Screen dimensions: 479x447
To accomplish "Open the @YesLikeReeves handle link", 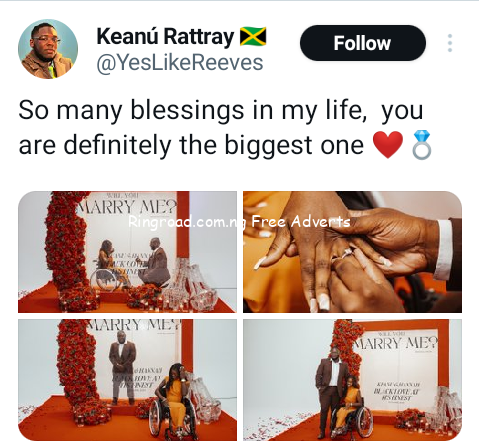I will 180,63.
